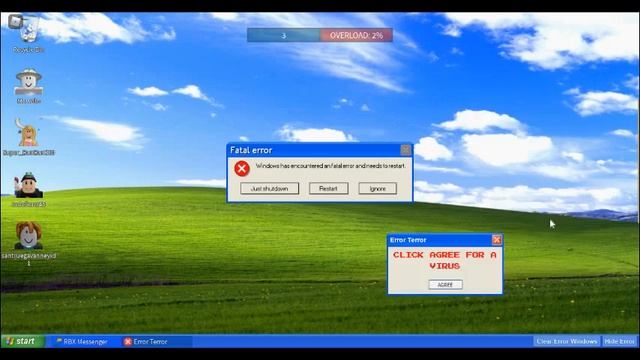Click 'Clear Error Windows' in taskbar

567,341
